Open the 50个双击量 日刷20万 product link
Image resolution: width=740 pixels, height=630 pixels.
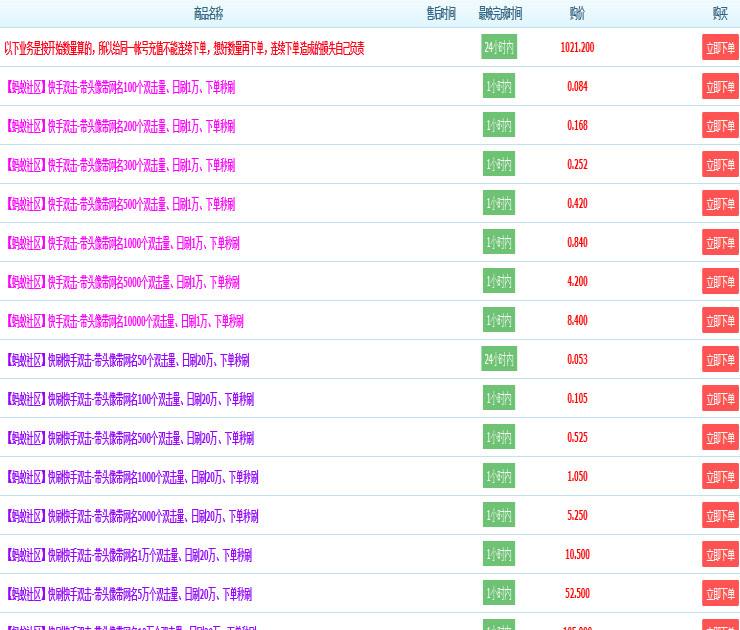click(127, 360)
